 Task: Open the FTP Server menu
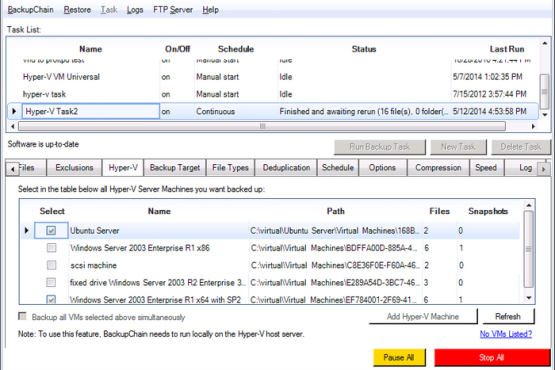coord(173,10)
